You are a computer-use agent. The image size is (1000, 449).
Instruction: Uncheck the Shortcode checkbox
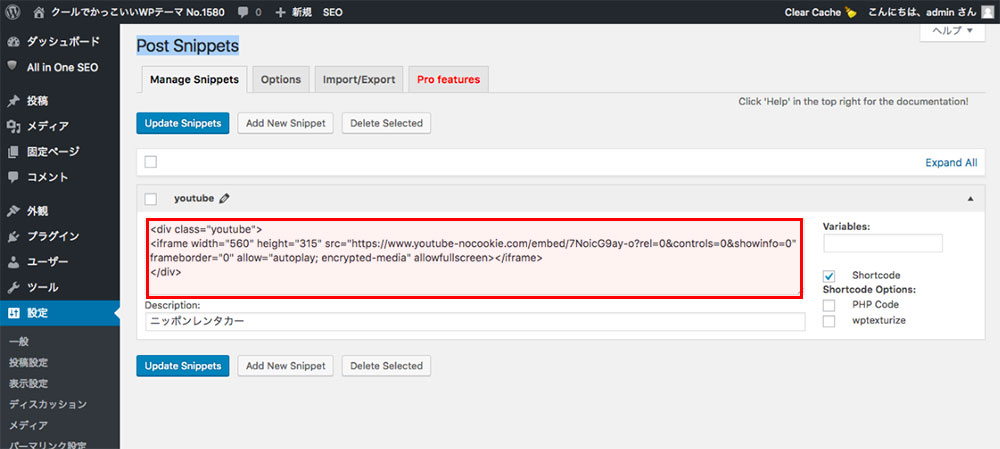point(829,276)
